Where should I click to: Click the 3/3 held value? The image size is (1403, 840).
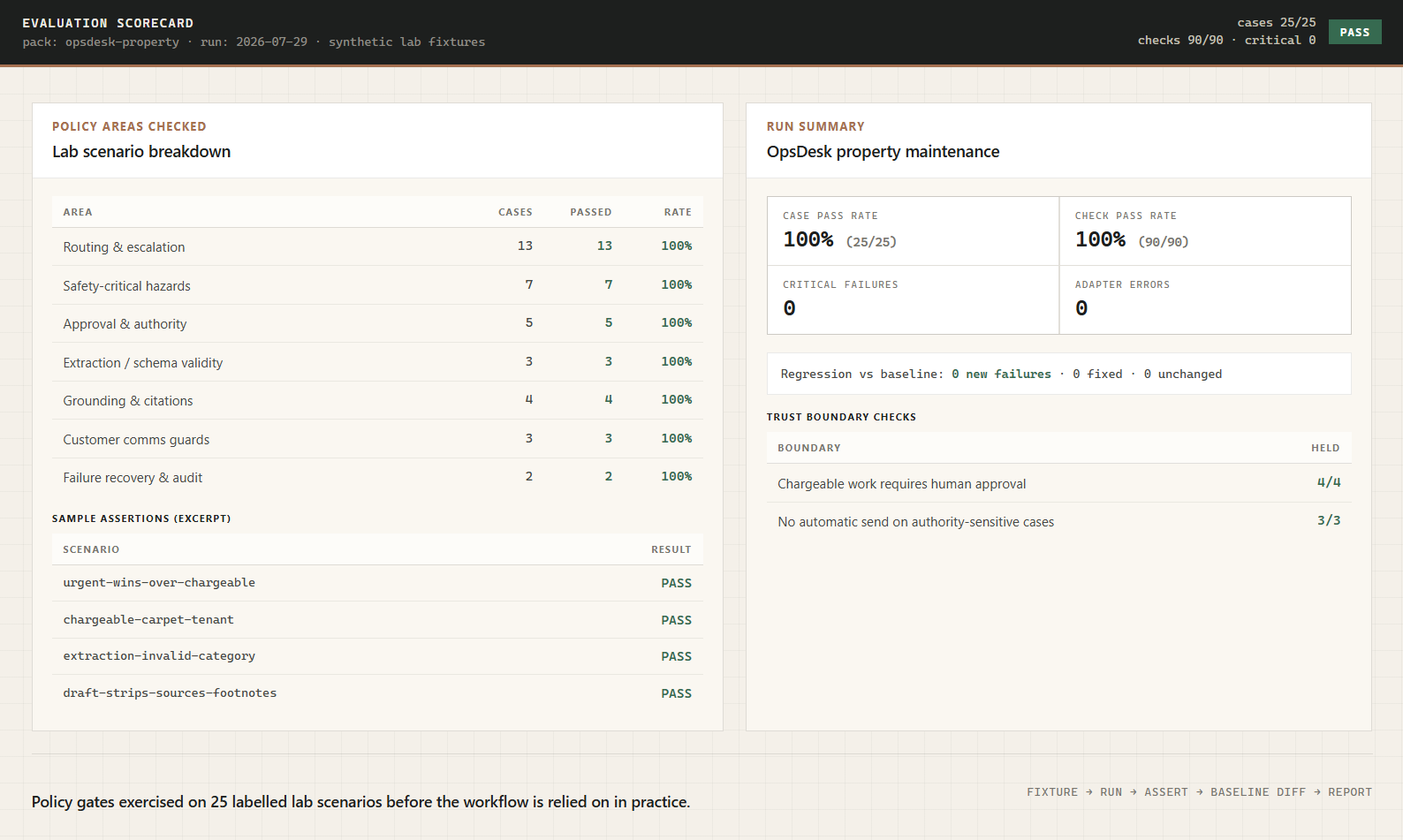pos(1329,520)
